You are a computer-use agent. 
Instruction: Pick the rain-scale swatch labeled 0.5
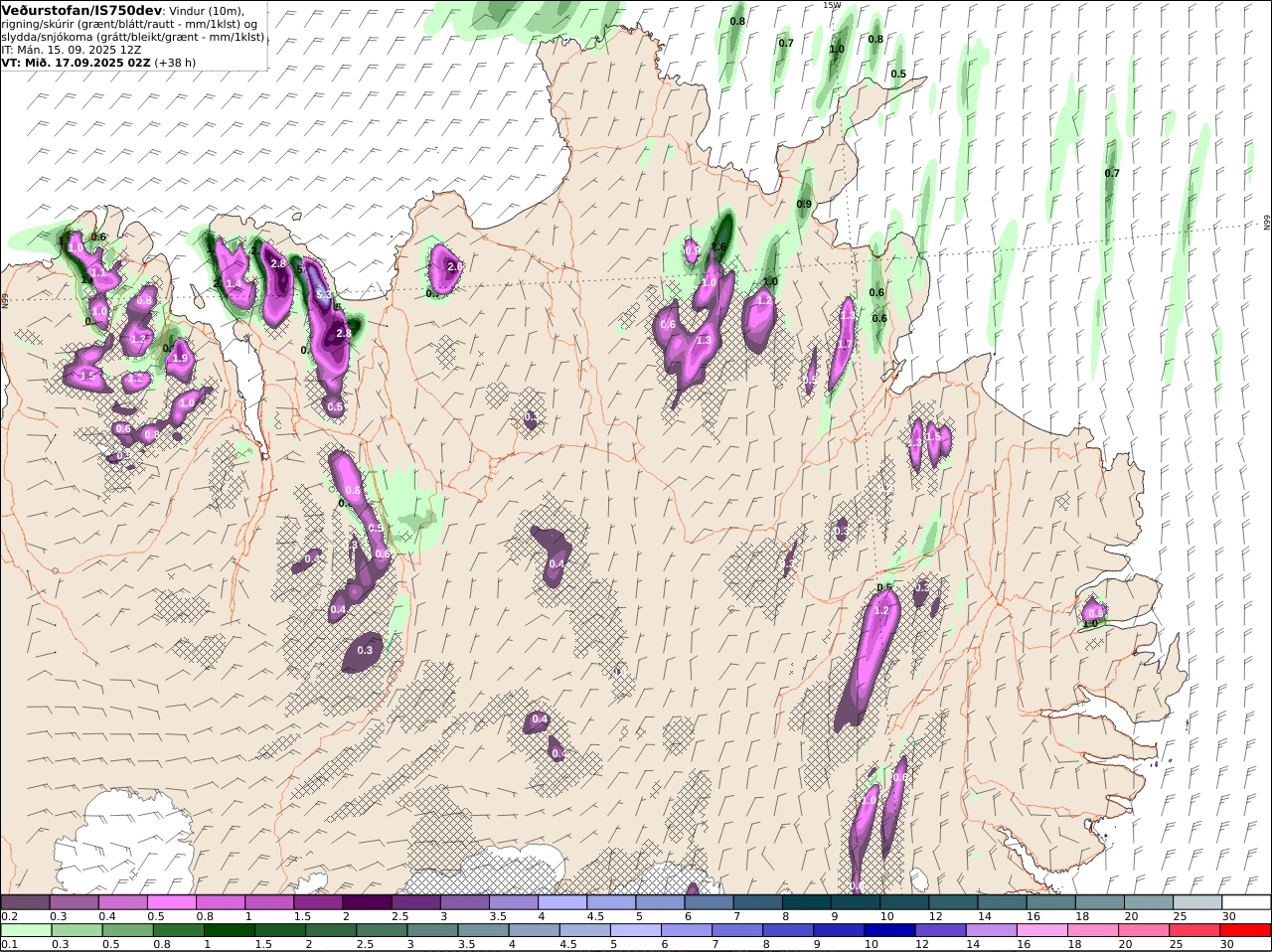[126, 930]
